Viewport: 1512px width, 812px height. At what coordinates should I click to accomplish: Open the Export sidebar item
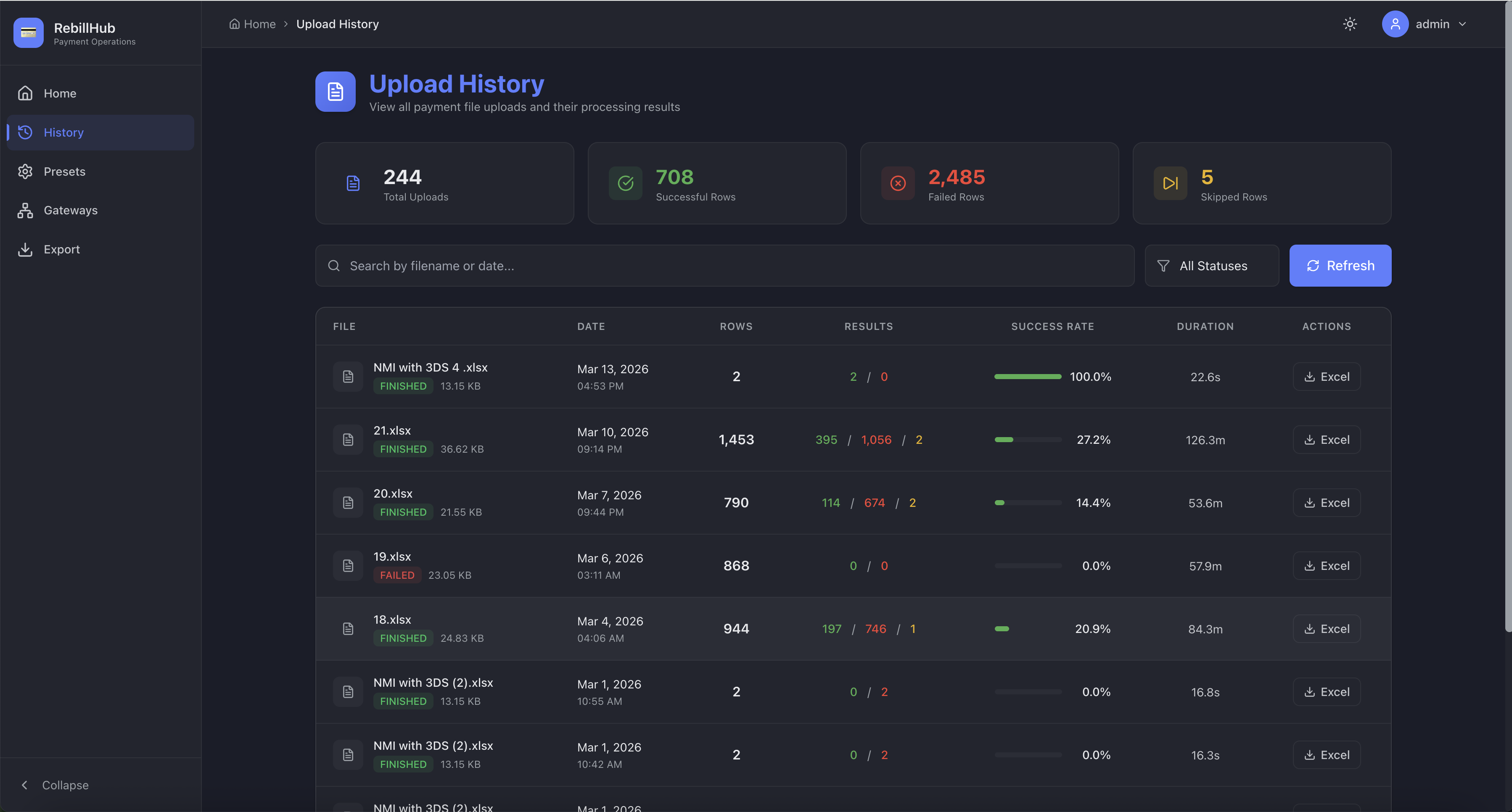(x=100, y=249)
